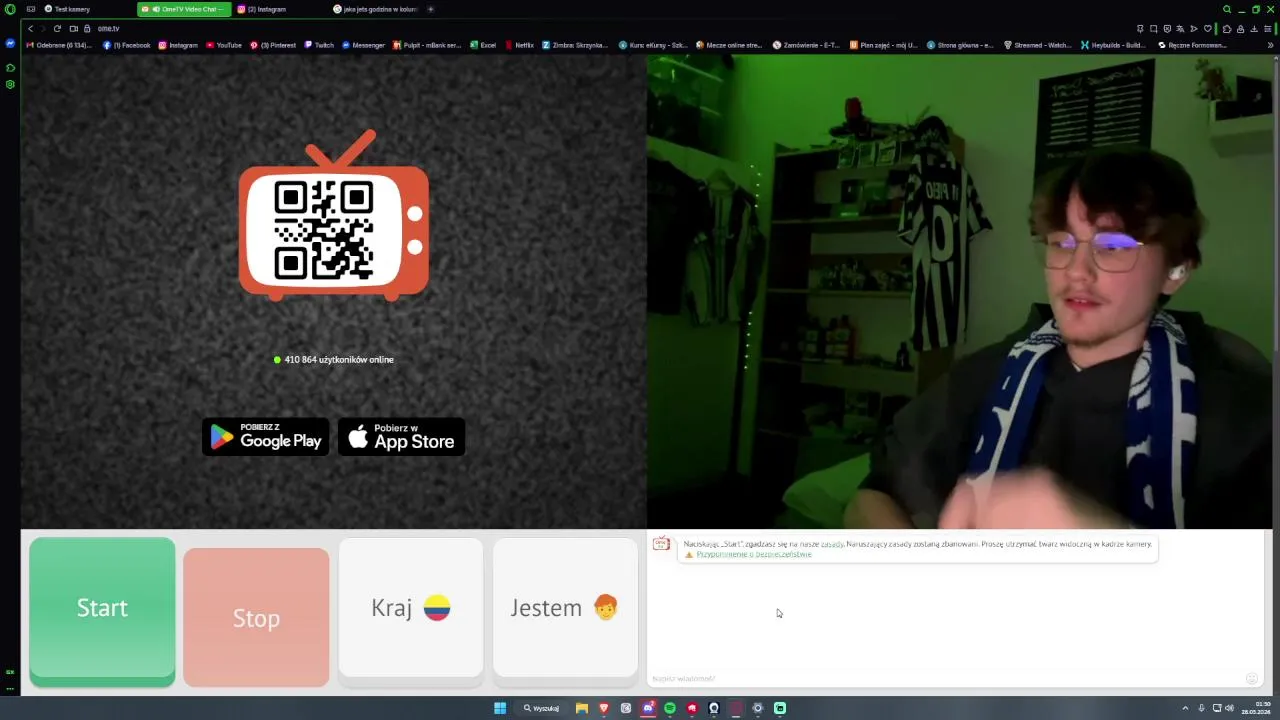Switch to the jaka jest godzina tab
Viewport: 1280px width, 720px height.
[375, 9]
